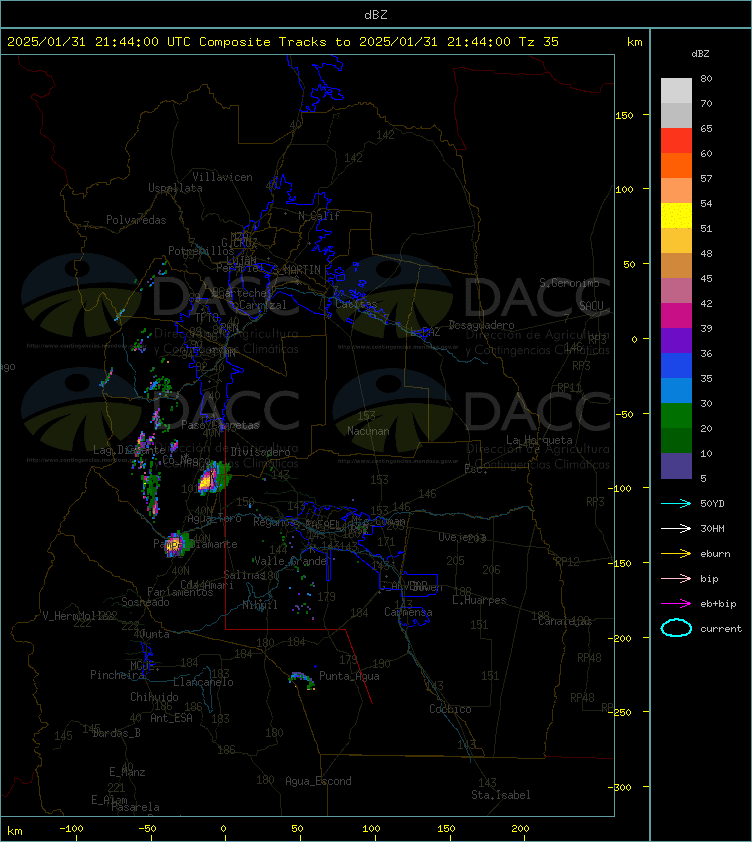This screenshot has height=842, width=752.
Task: Click the 'eb+bip' legend label
Action: (x=718, y=604)
